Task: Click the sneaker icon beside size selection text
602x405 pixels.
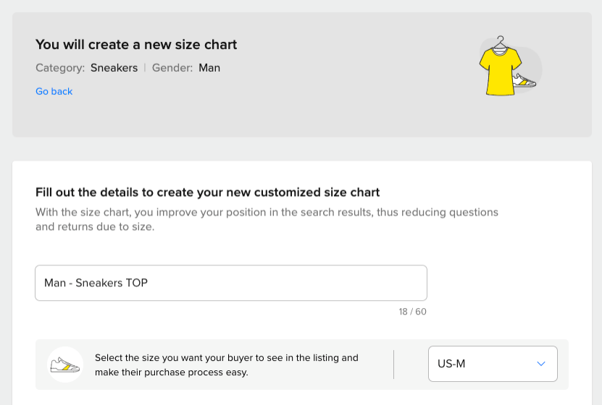Action: coord(65,365)
